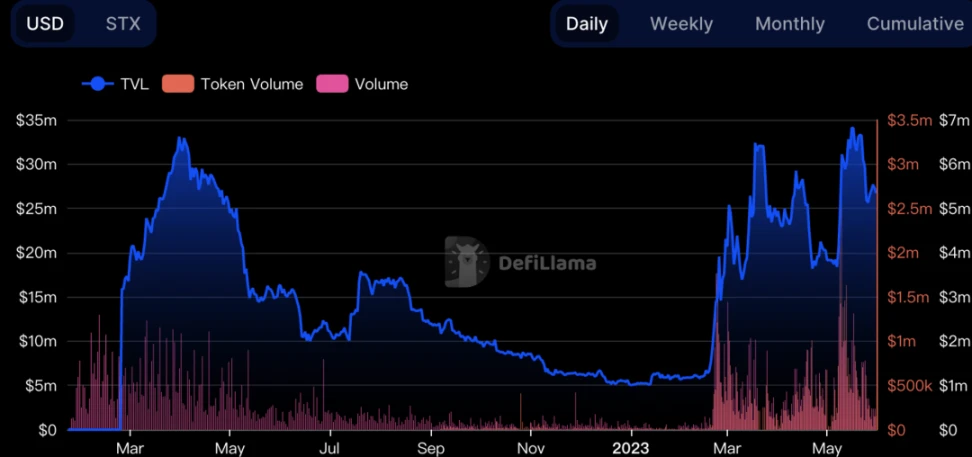Screen dimensions: 972x457
Task: Hide the Token Volume series label
Action: pos(251,84)
